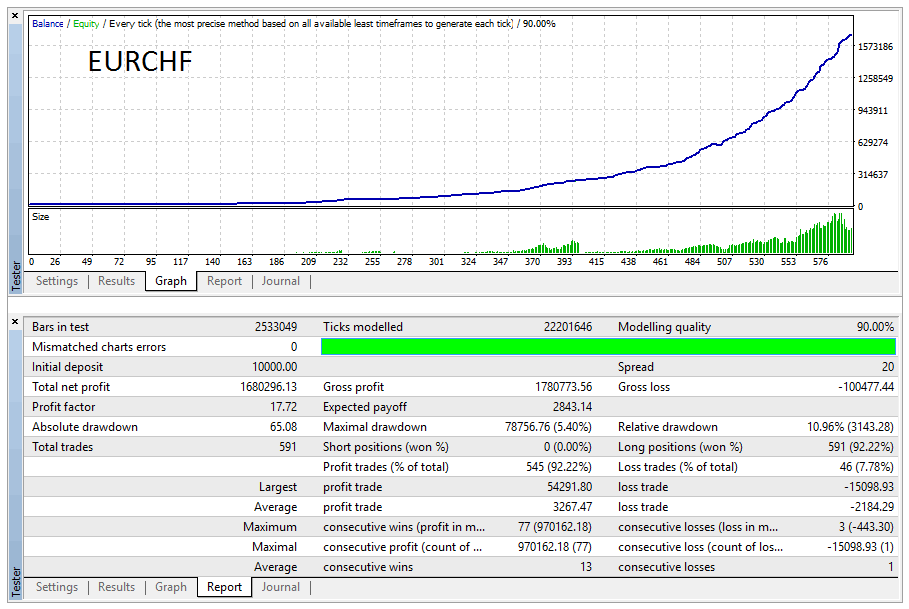Select Ticks modelled value 22201646
The height and width of the screenshot is (609, 909).
(568, 327)
